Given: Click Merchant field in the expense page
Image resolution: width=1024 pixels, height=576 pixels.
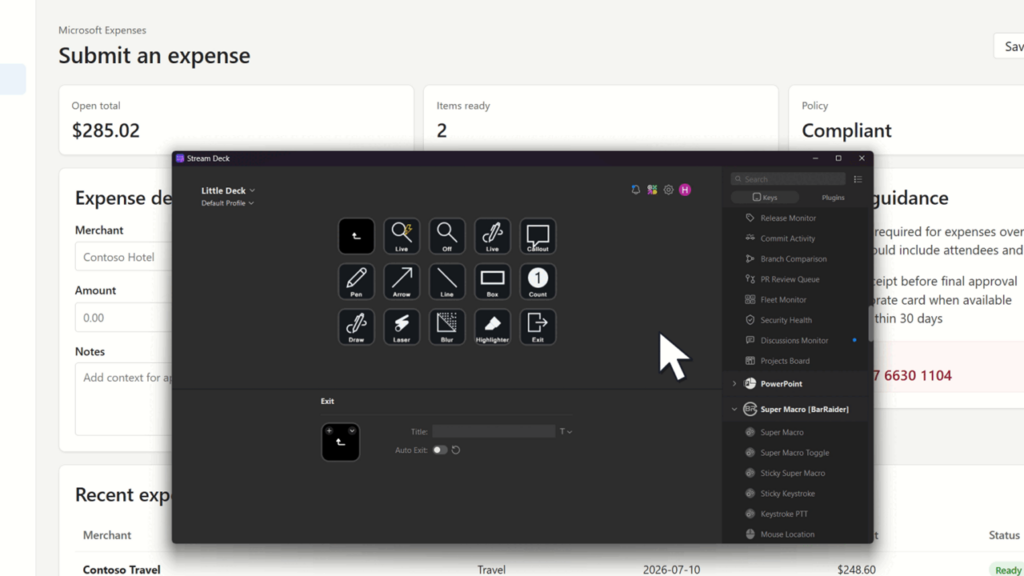Looking at the screenshot, I should (x=124, y=257).
